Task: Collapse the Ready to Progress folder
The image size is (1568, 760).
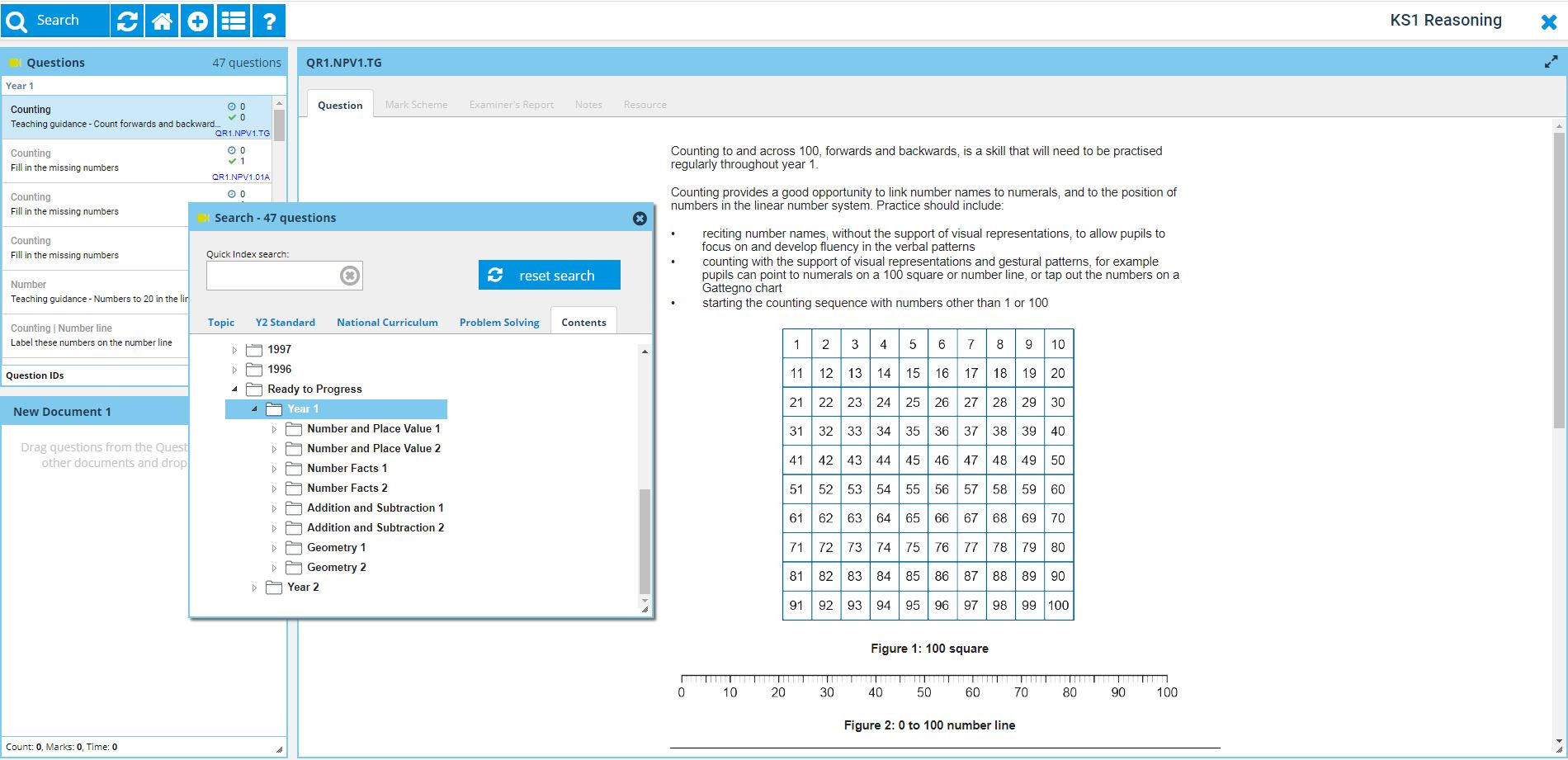Action: 235,389
